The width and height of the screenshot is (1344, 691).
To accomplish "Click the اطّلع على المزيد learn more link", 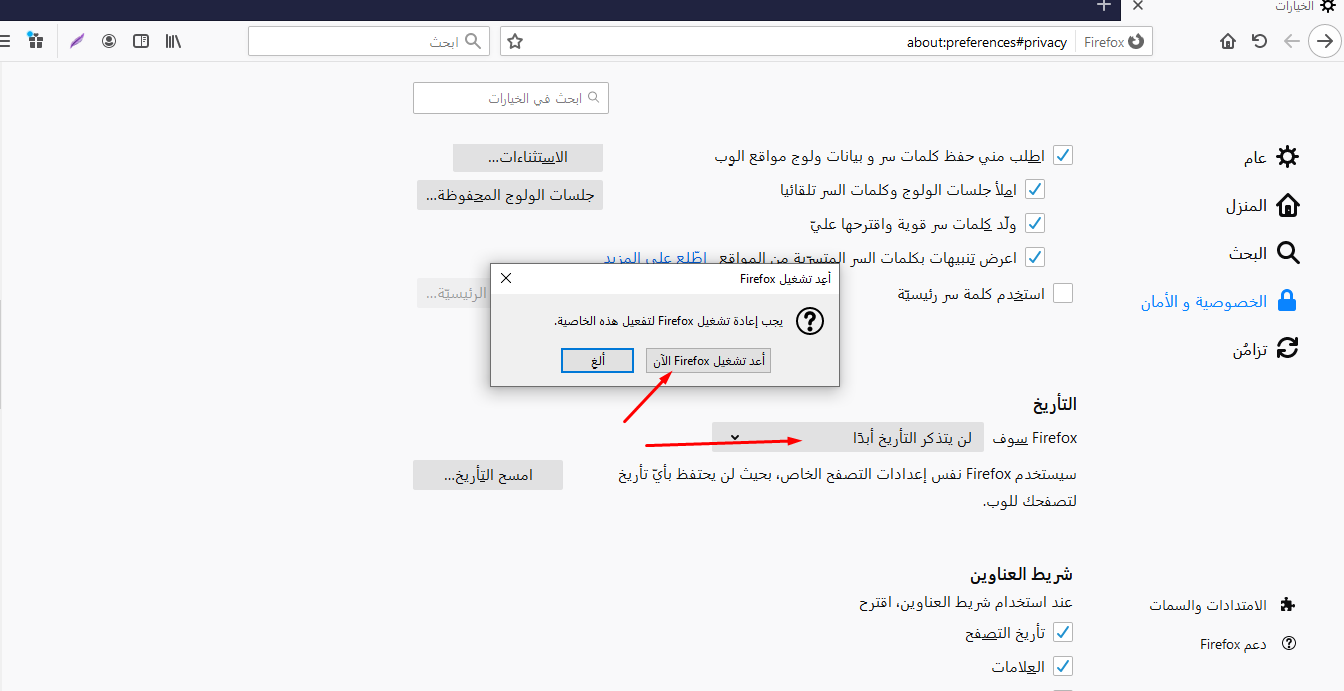I will [654, 257].
